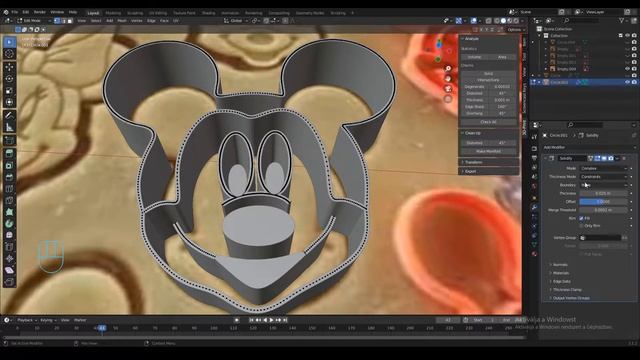
Task: Expand the Transform panel in sidebar
Action: pyautogui.click(x=489, y=162)
